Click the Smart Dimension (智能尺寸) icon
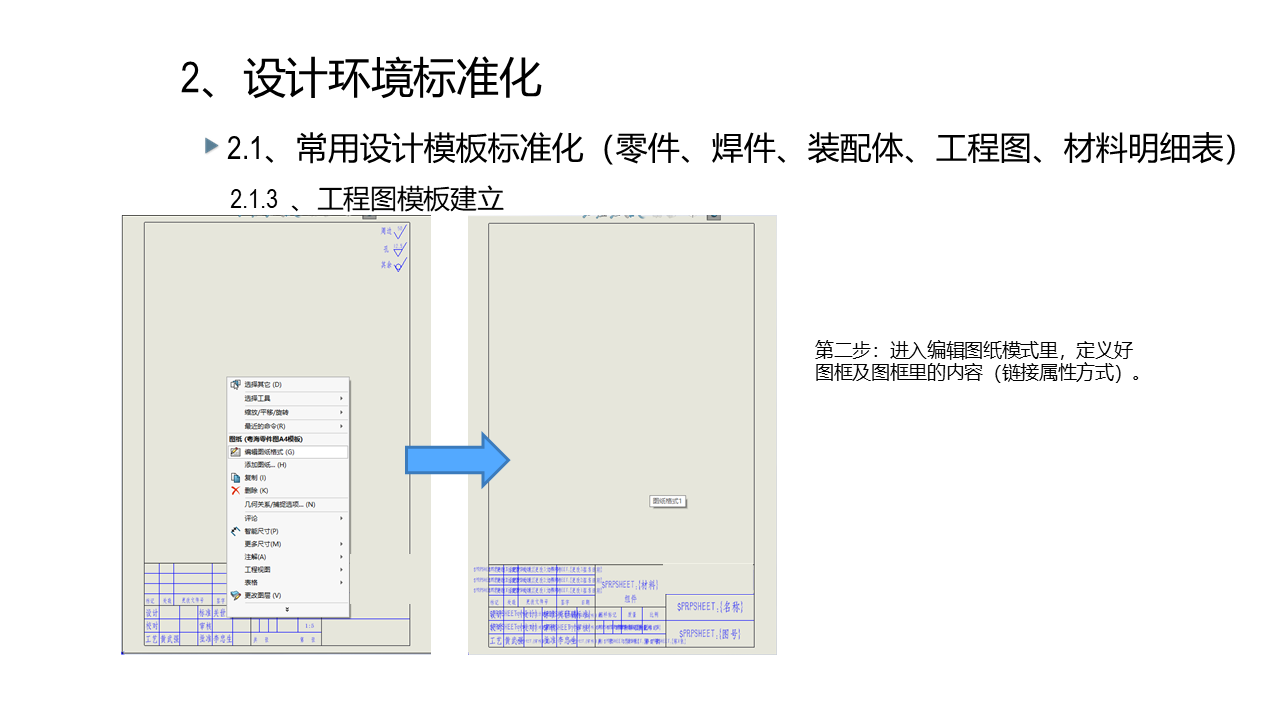The height and width of the screenshot is (720, 1280). pyautogui.click(x=236, y=531)
